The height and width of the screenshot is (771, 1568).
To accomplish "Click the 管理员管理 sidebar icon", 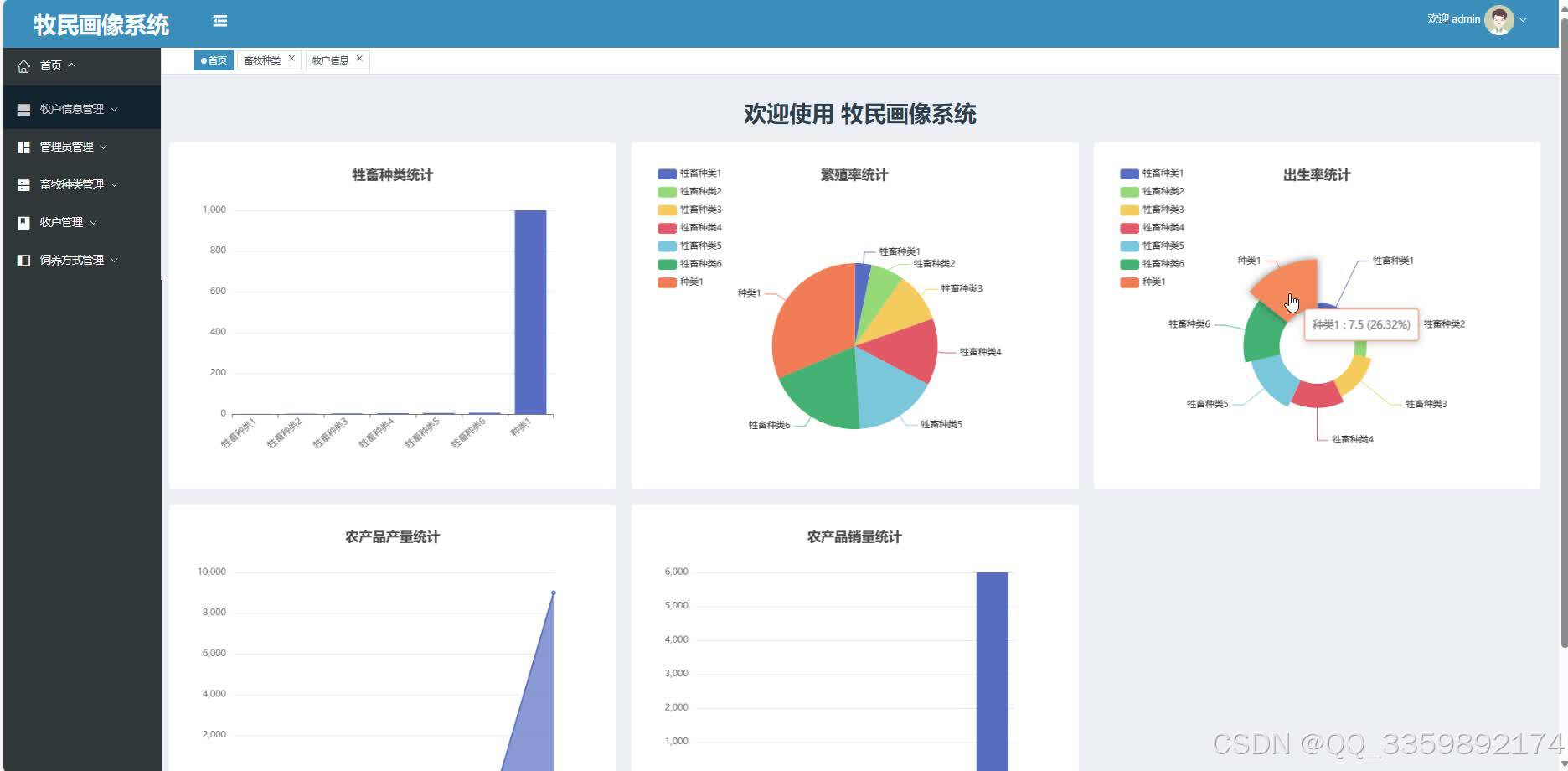I will pyautogui.click(x=23, y=147).
